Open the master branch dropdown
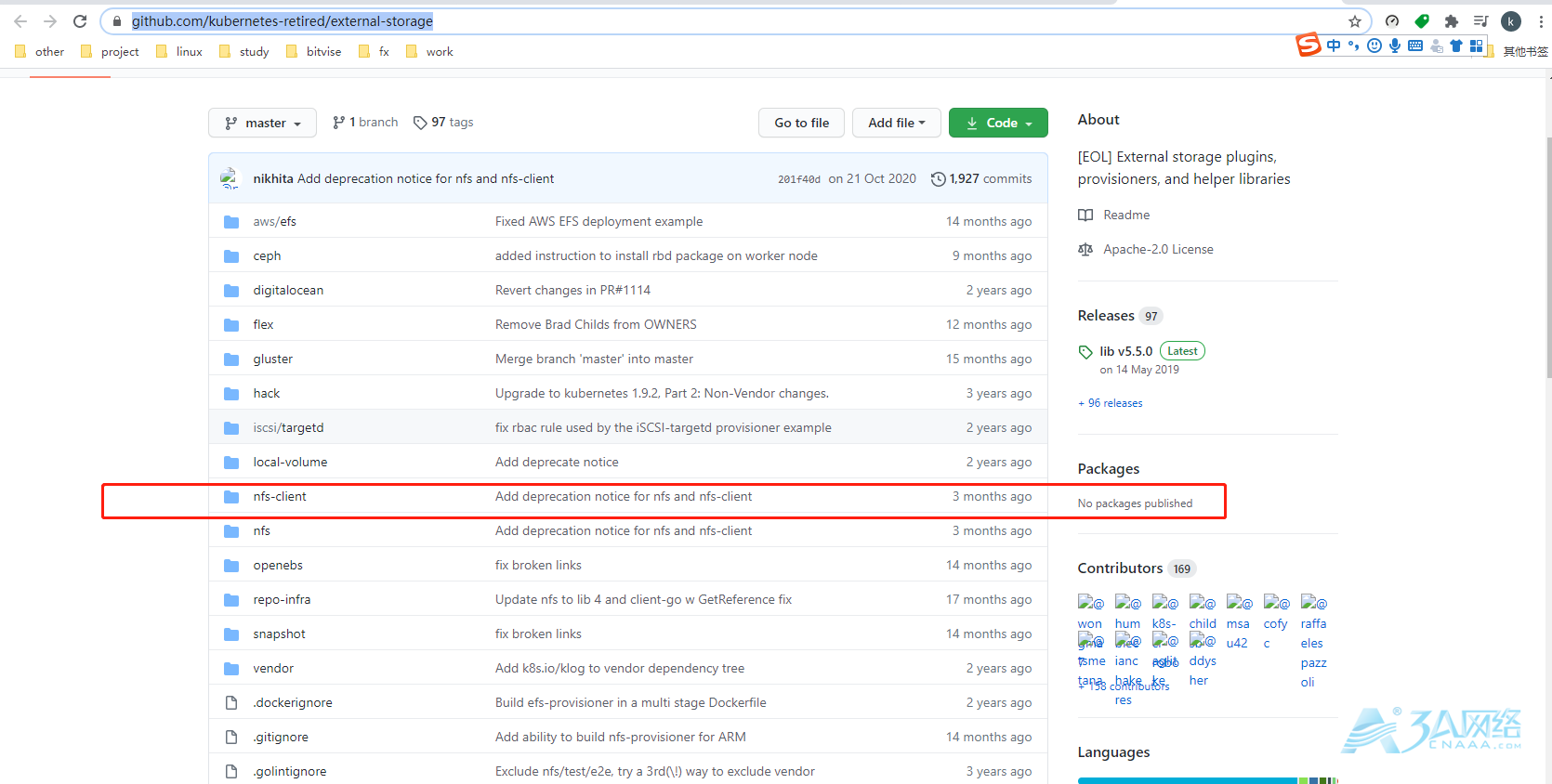1552x784 pixels. point(263,123)
